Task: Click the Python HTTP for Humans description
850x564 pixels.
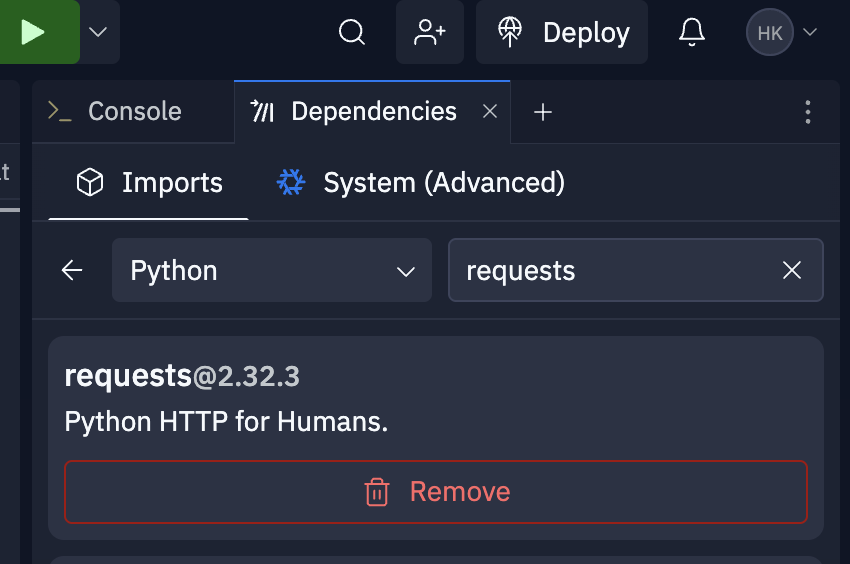Action: pyautogui.click(x=226, y=421)
